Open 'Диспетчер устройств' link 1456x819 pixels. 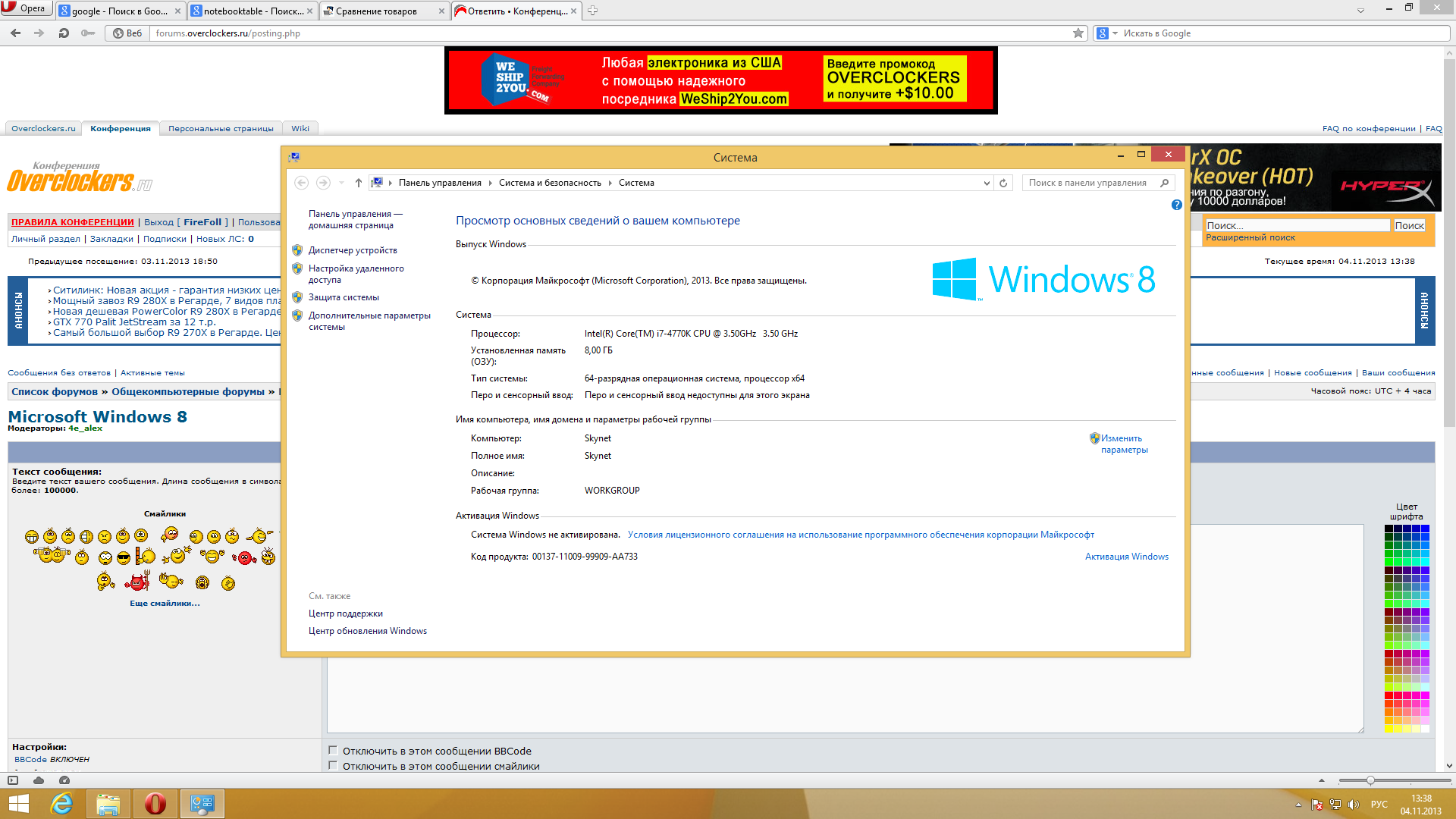coord(353,250)
